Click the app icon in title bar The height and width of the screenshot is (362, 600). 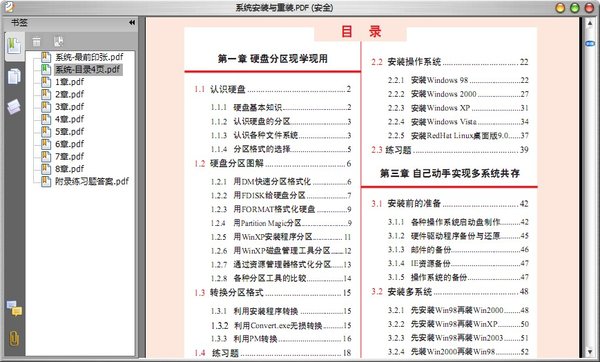click(x=9, y=7)
